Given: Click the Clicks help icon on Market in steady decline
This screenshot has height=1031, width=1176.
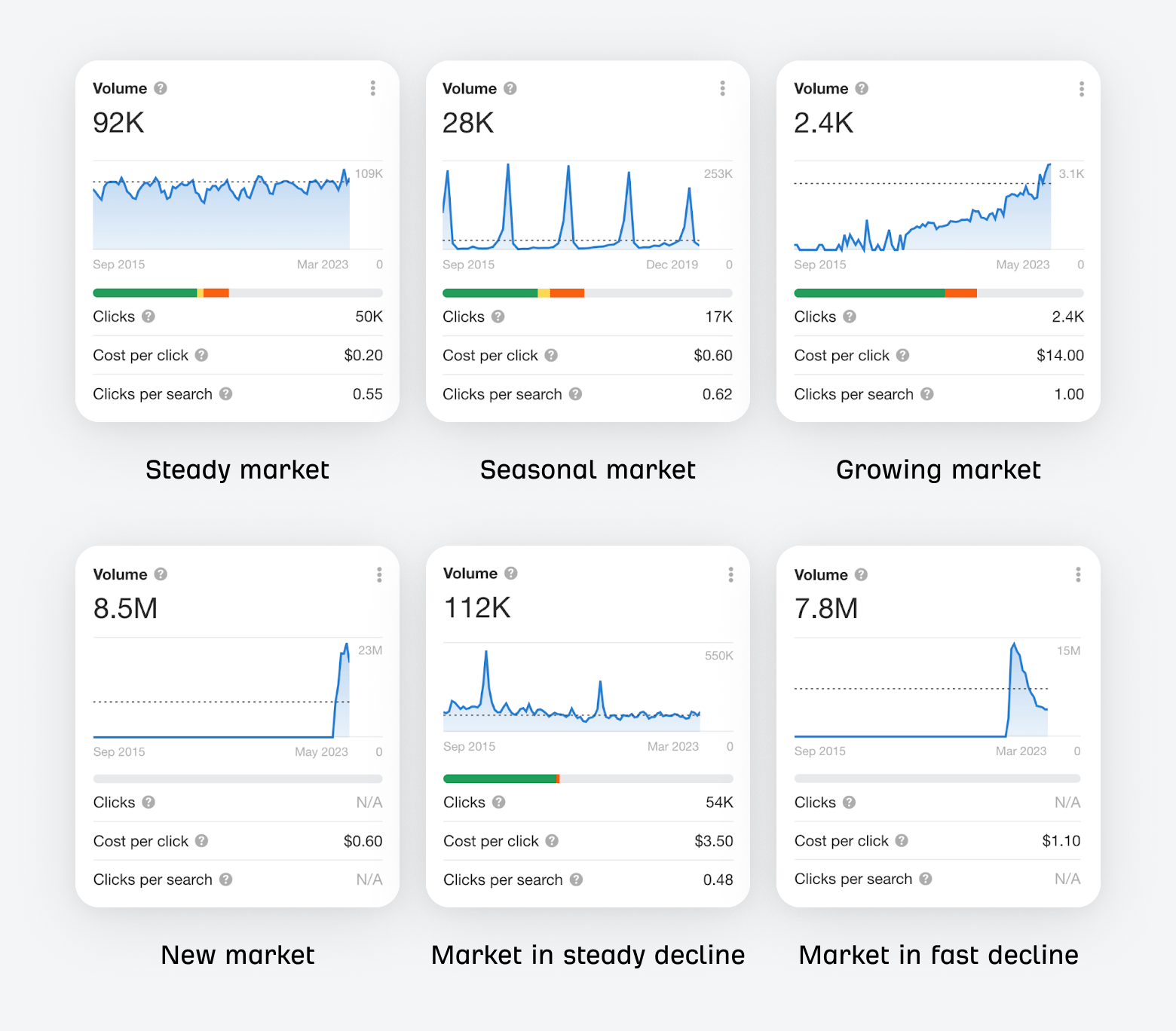Looking at the screenshot, I should (498, 803).
